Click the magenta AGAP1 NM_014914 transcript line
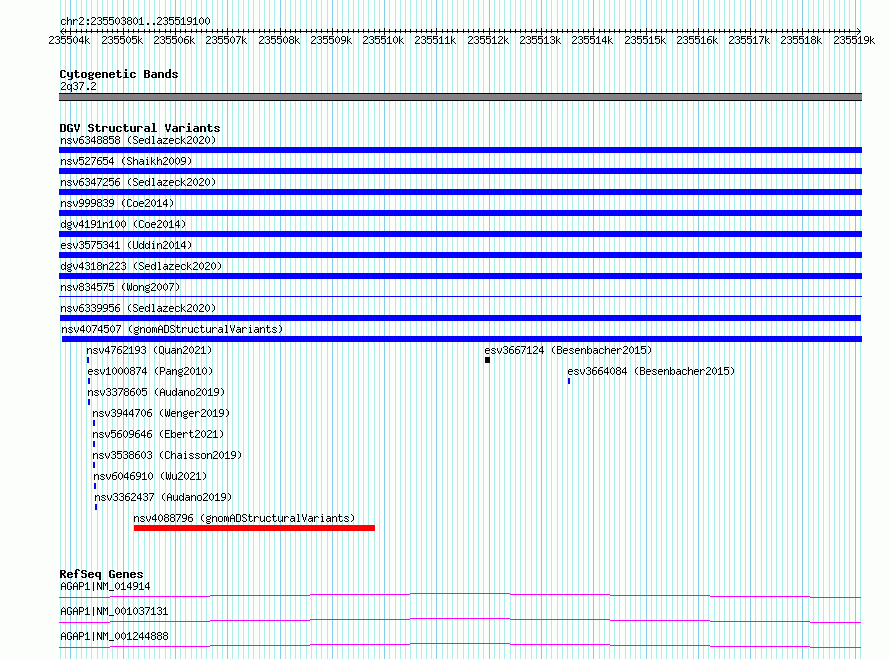The height and width of the screenshot is (659, 890). (x=460, y=595)
